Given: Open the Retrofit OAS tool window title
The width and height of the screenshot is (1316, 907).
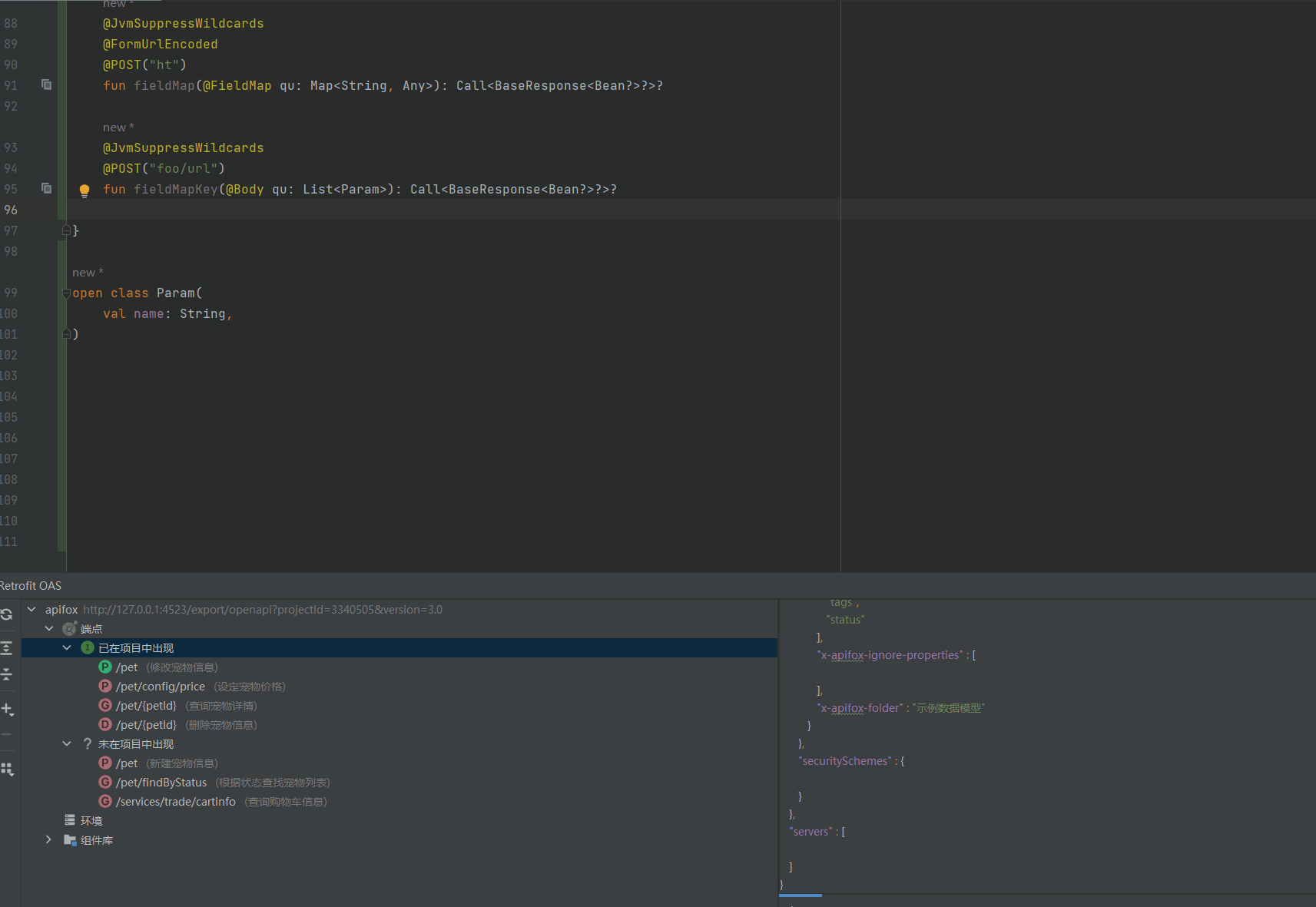Looking at the screenshot, I should (x=31, y=585).
